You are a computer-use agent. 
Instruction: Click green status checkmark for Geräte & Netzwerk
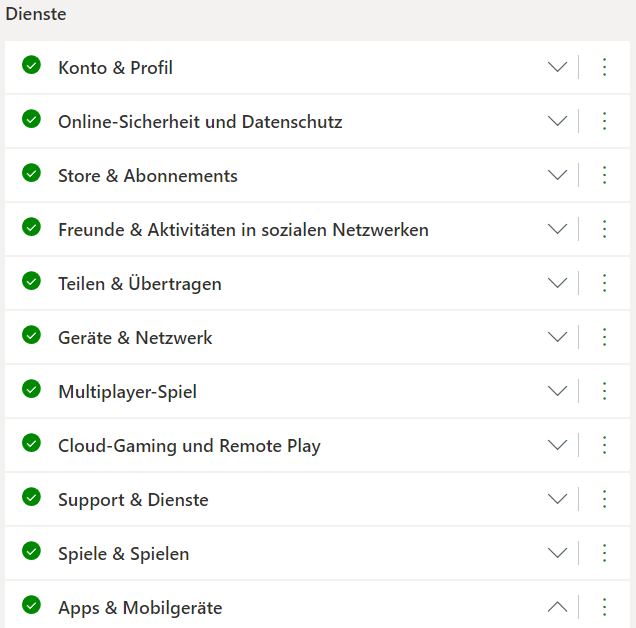[31, 335]
